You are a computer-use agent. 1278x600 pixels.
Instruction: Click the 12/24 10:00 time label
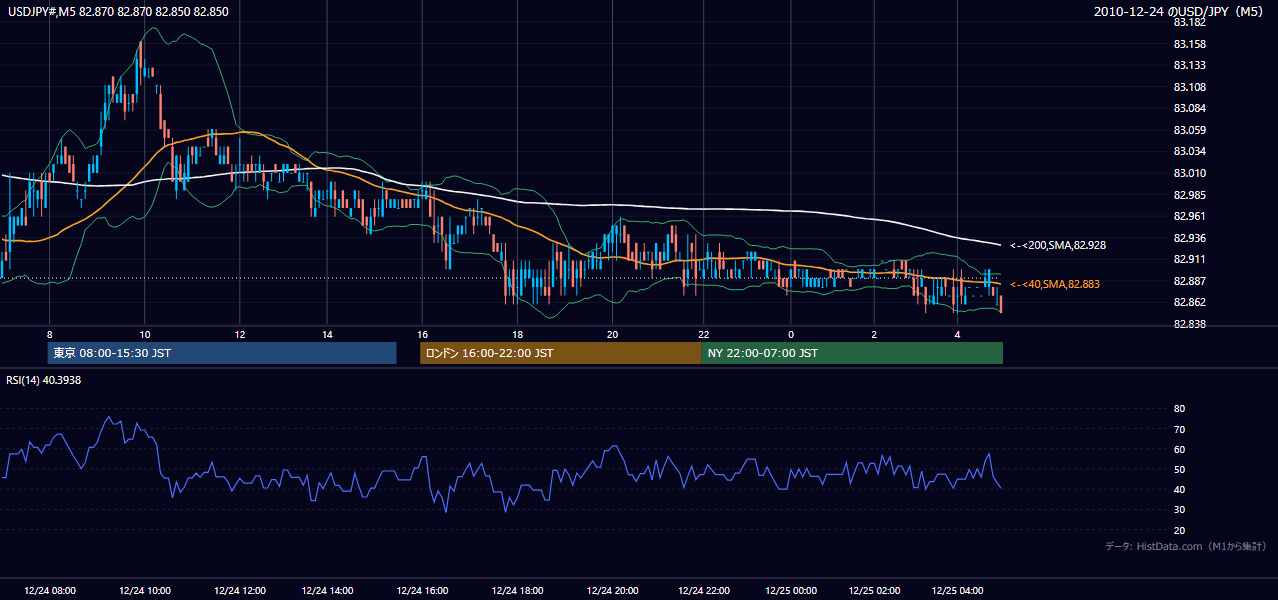coord(145,590)
